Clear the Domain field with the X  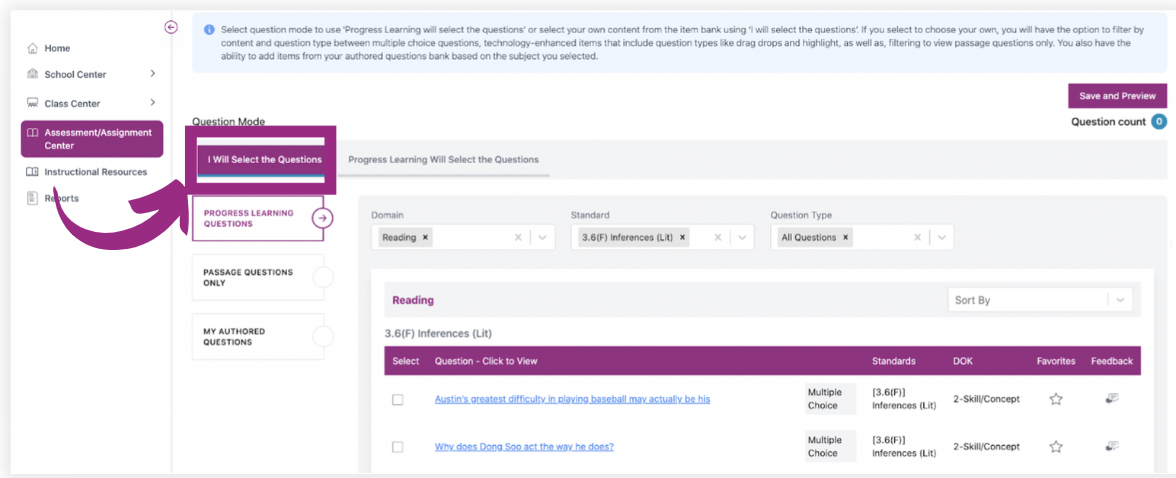pyautogui.click(x=518, y=237)
